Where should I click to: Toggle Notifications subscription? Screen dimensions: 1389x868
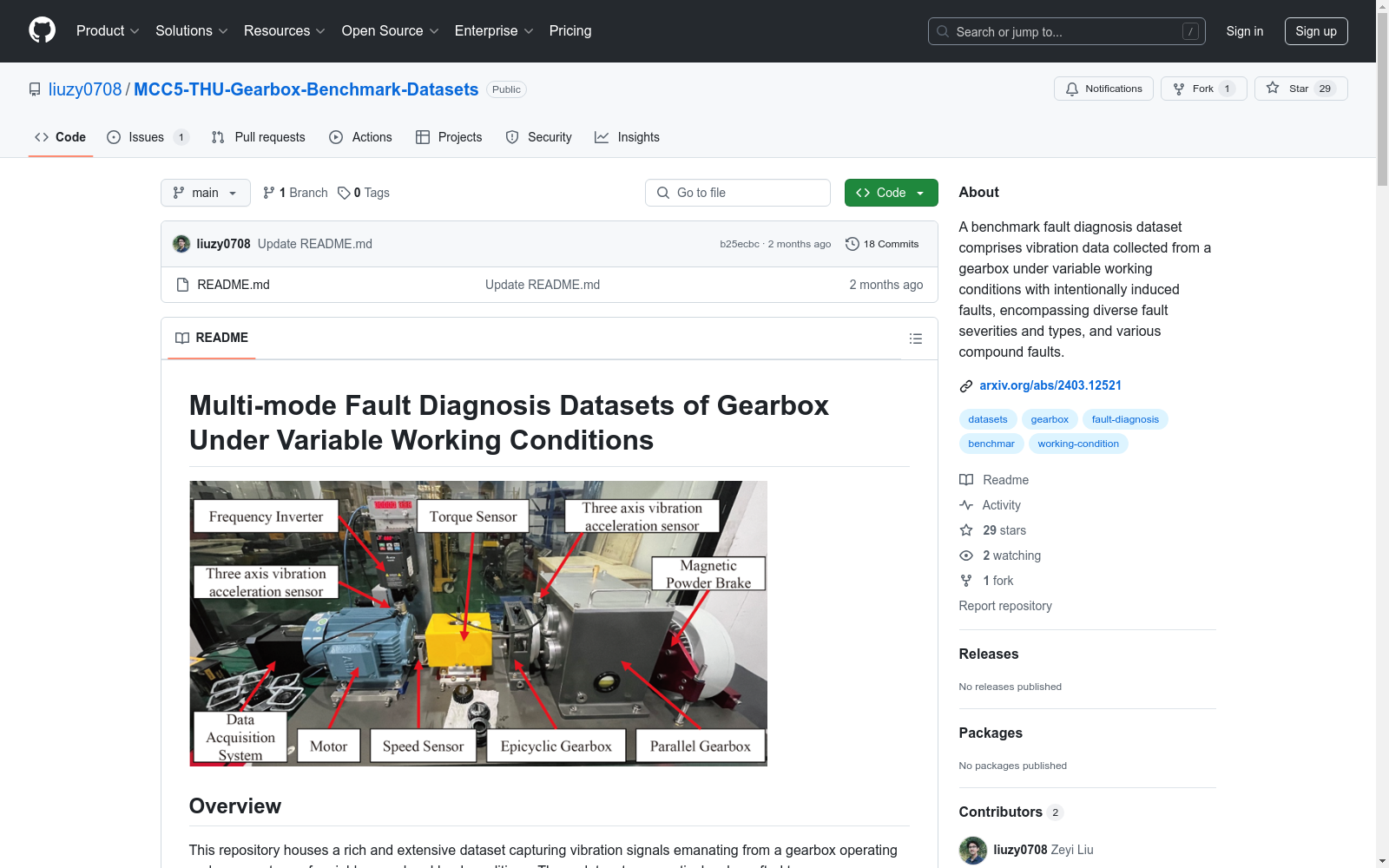click(1103, 88)
